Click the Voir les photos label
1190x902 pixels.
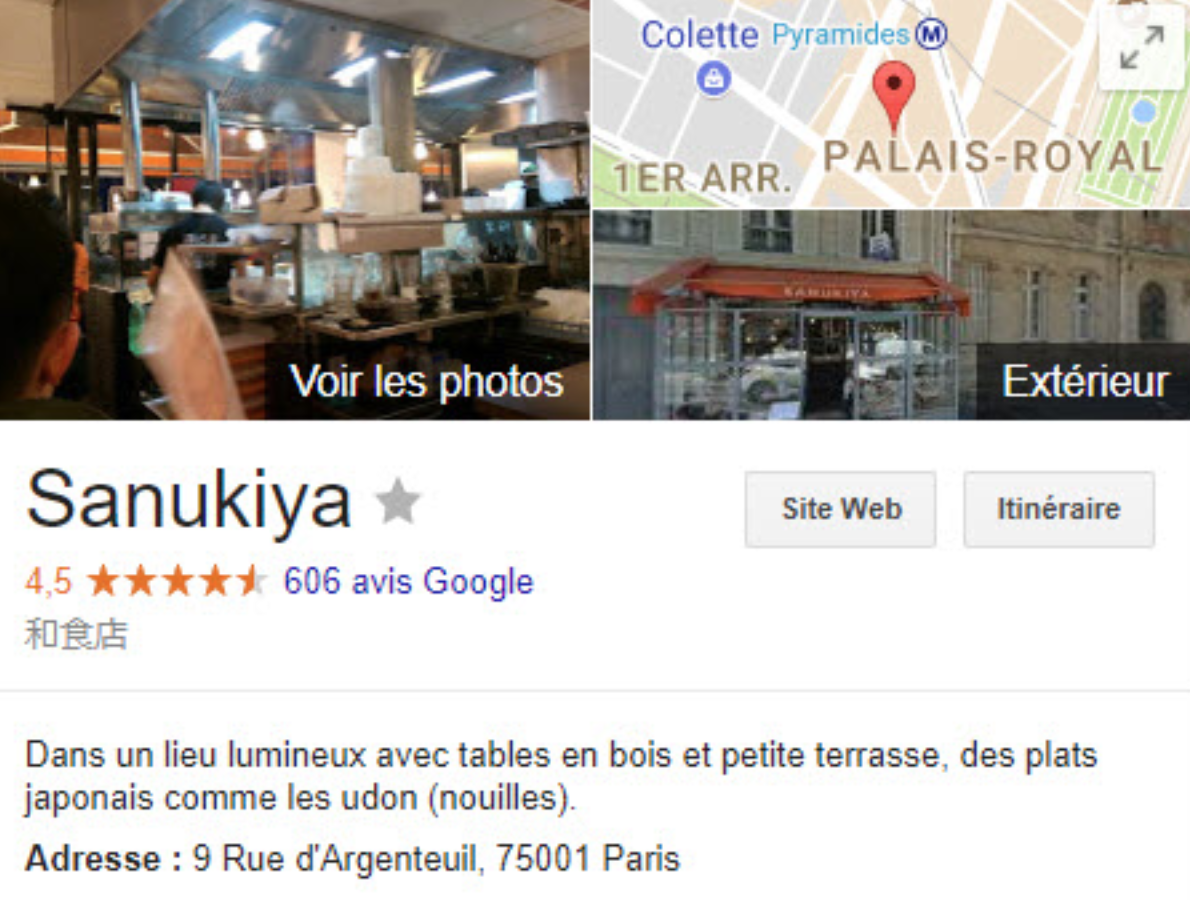pos(427,381)
